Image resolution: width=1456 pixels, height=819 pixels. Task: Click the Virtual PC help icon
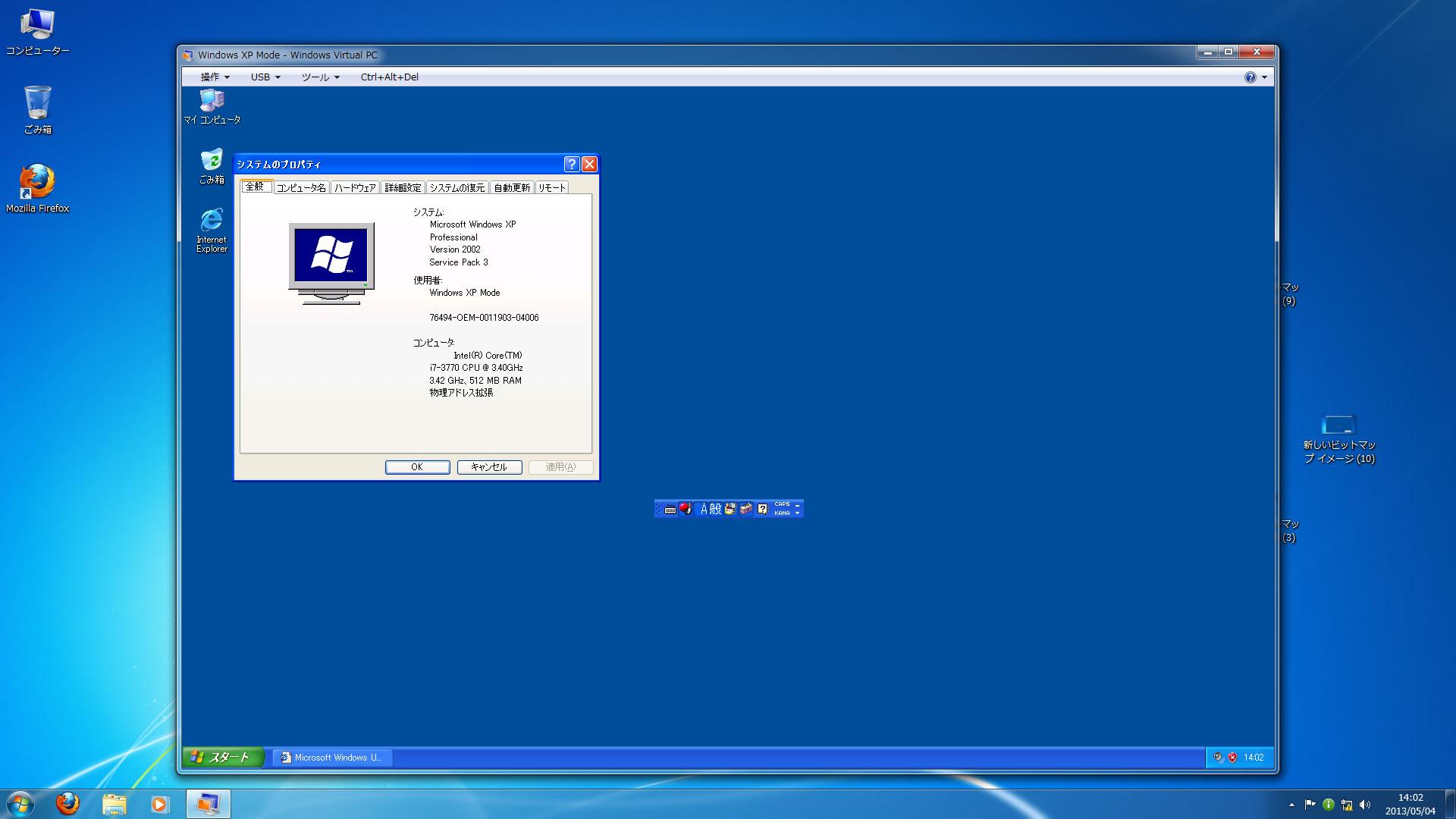(x=1250, y=77)
